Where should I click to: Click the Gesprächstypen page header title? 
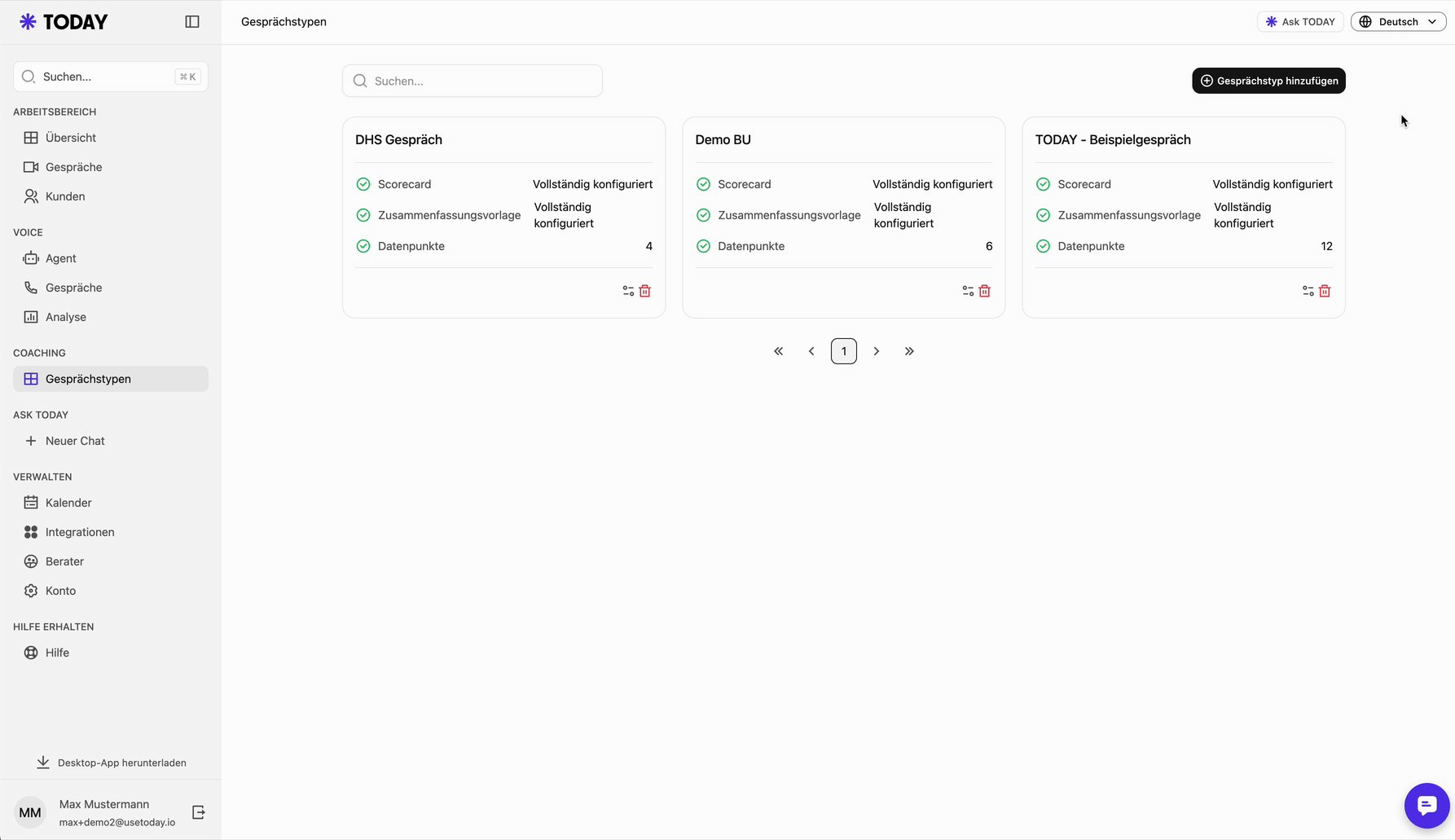tap(284, 22)
